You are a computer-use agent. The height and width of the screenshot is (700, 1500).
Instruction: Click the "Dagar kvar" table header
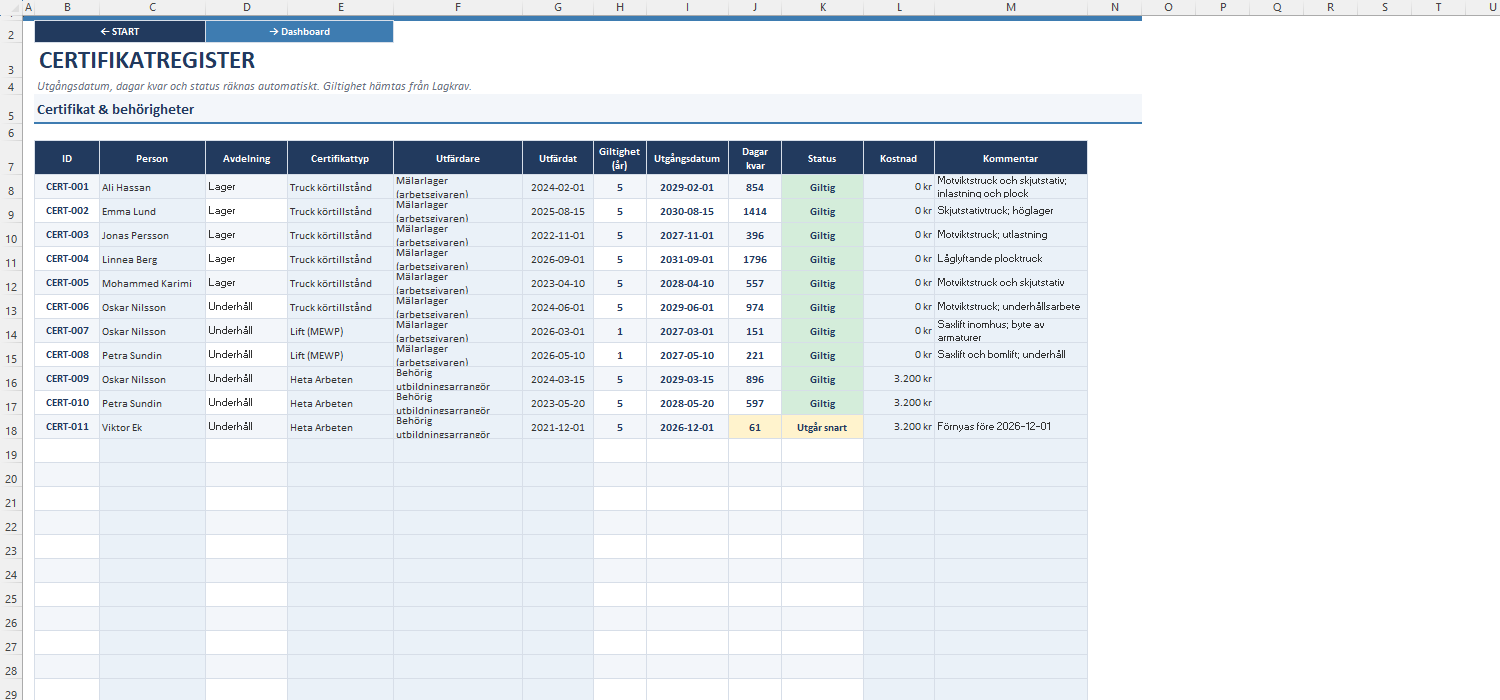pyautogui.click(x=755, y=158)
